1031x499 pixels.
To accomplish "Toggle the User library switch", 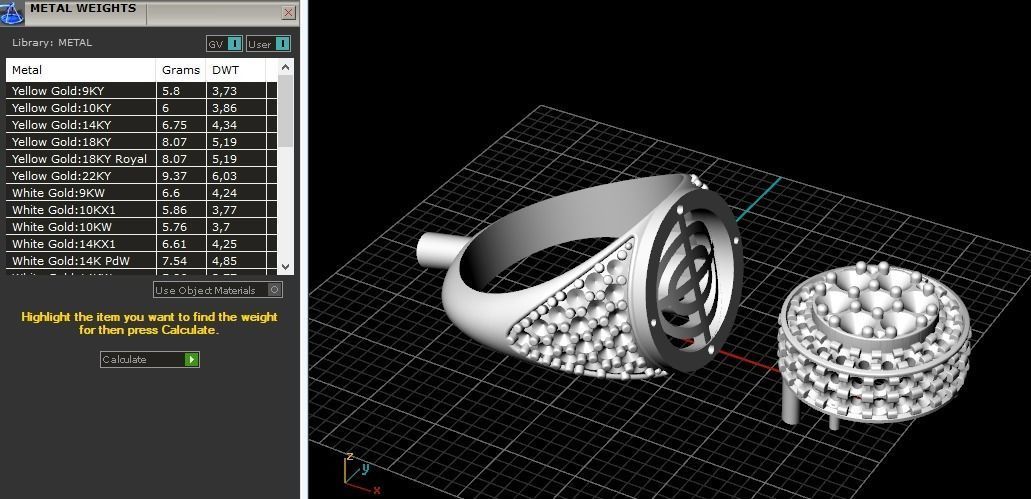I will pyautogui.click(x=268, y=44).
